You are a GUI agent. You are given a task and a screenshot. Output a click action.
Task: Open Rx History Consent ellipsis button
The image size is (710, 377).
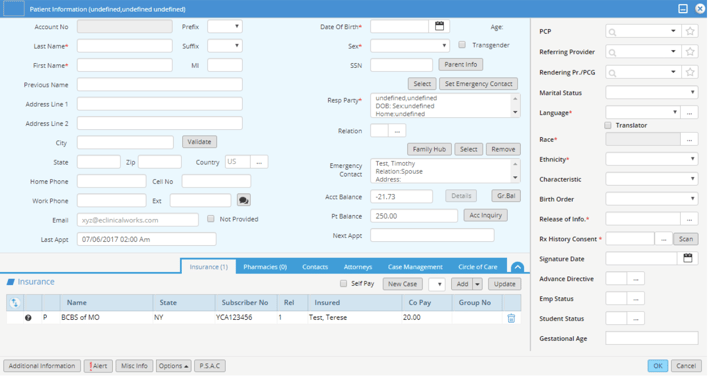pyautogui.click(x=663, y=239)
